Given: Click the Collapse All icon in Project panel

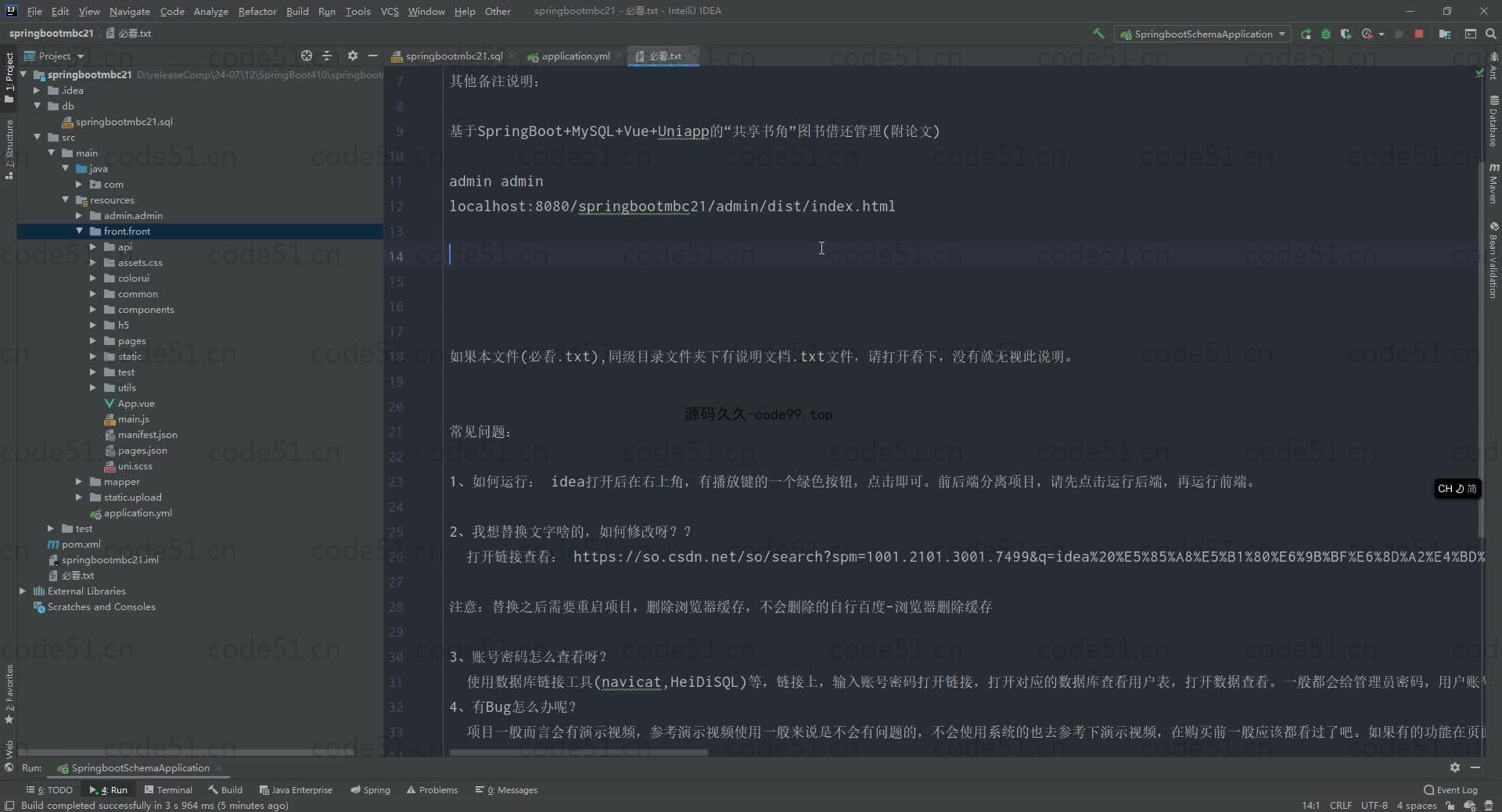Looking at the screenshot, I should click(x=327, y=56).
